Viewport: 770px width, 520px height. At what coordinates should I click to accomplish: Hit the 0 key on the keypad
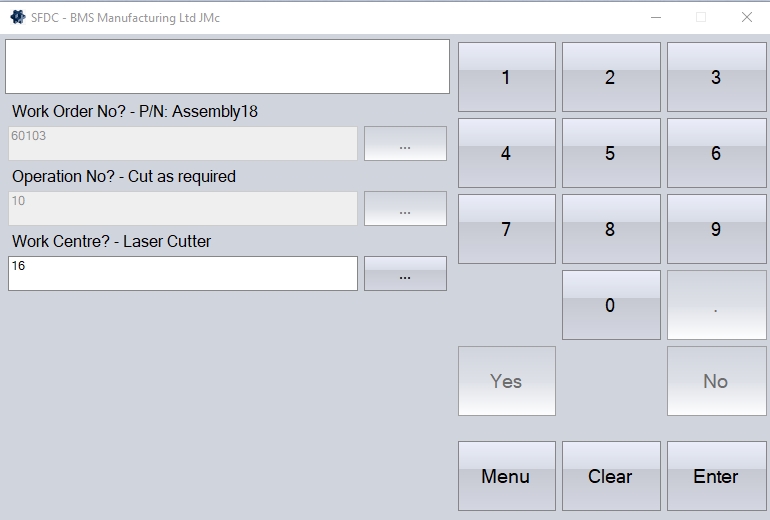(610, 305)
